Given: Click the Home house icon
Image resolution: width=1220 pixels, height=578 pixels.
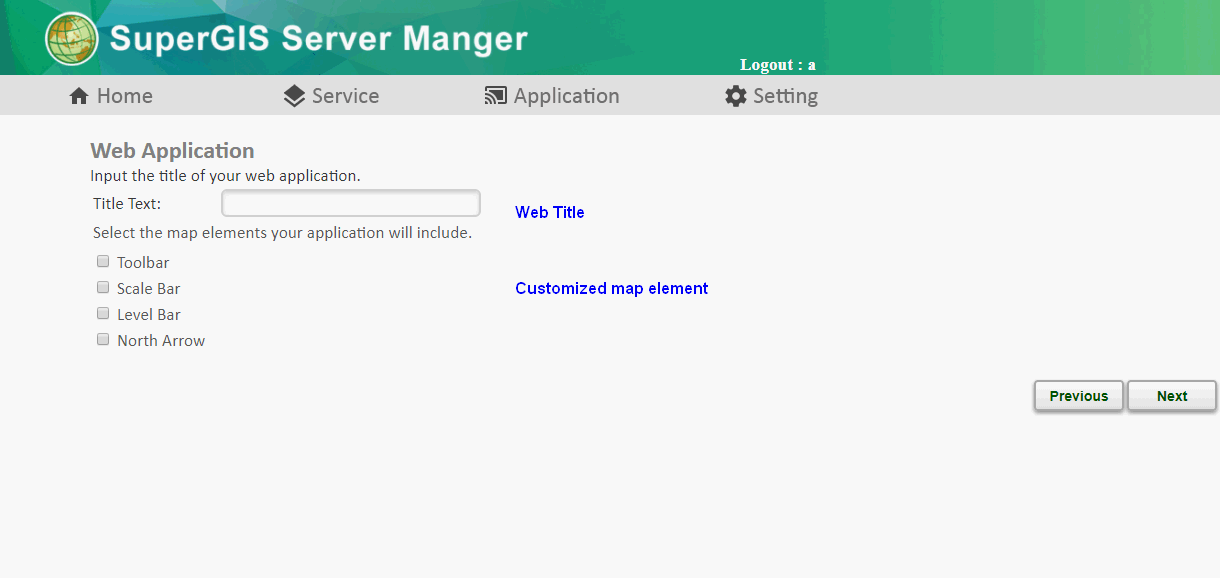Looking at the screenshot, I should 79,96.
